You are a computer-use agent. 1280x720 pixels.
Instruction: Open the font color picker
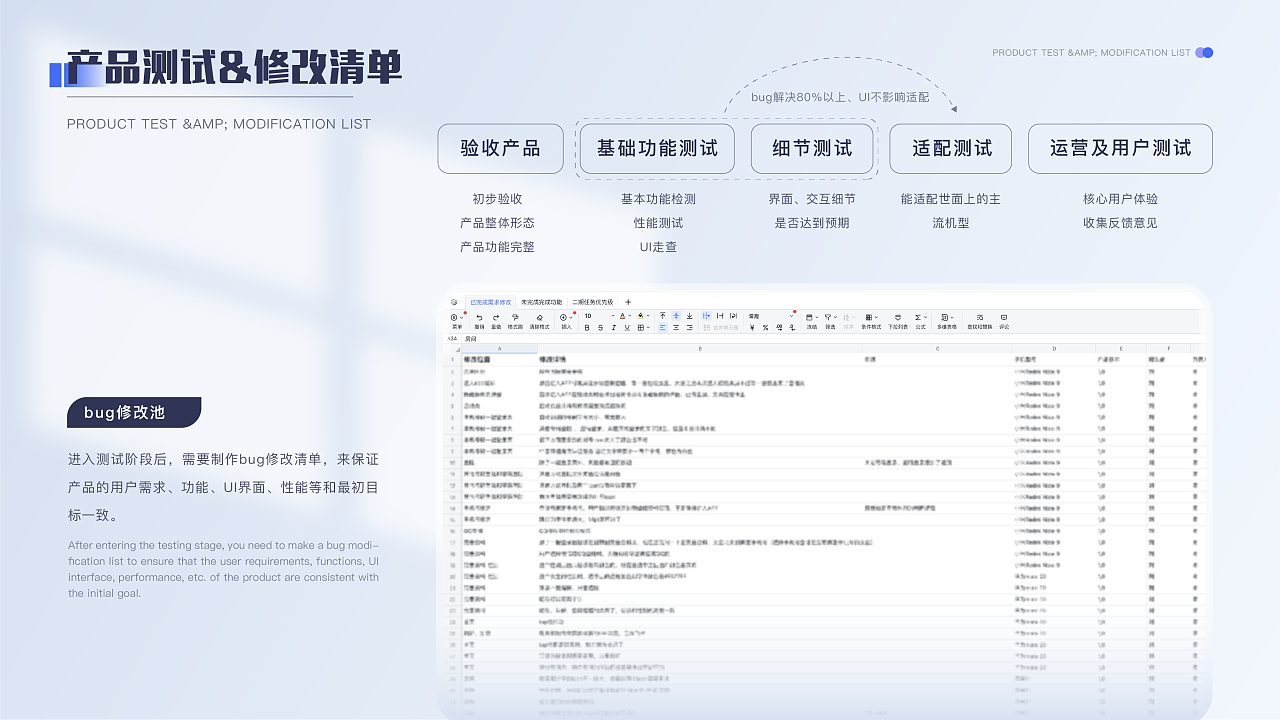624,316
